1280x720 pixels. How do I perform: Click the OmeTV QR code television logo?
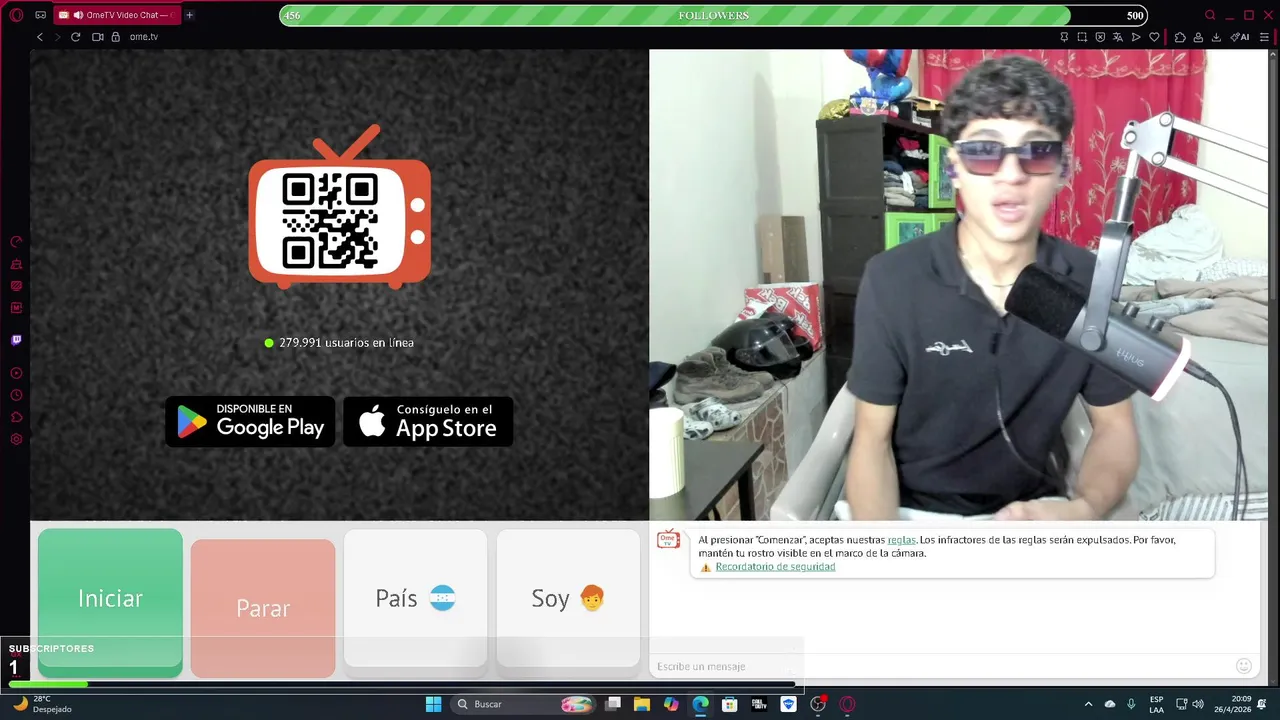(340, 207)
